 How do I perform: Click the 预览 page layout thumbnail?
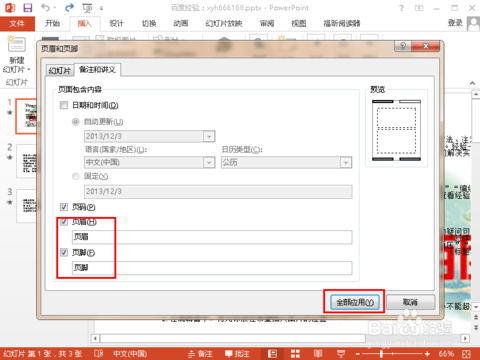point(396,130)
